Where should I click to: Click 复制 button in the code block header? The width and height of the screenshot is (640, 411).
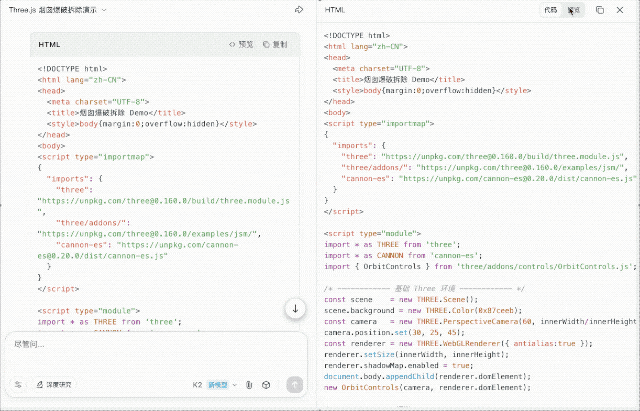275,44
